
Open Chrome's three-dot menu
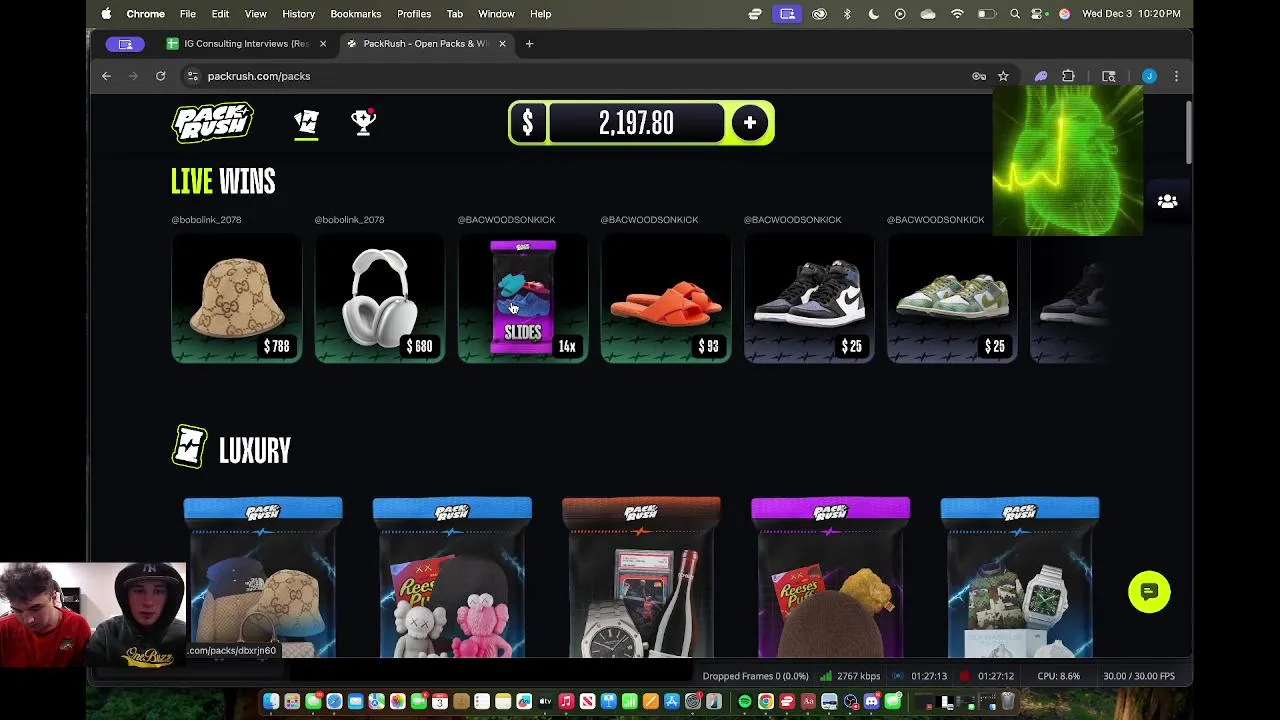1176,76
